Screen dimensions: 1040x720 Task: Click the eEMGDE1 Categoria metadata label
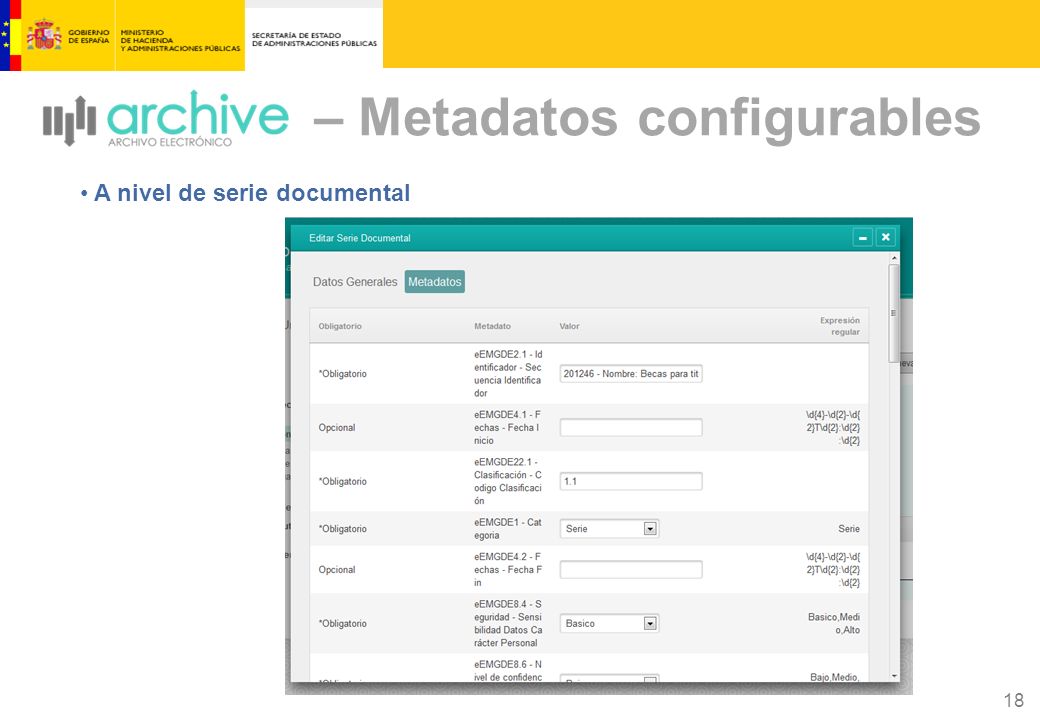508,528
